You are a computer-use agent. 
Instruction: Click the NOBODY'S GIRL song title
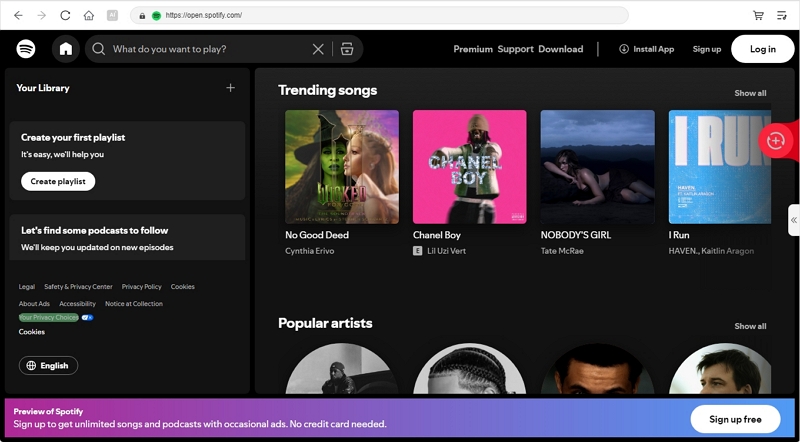click(x=576, y=235)
